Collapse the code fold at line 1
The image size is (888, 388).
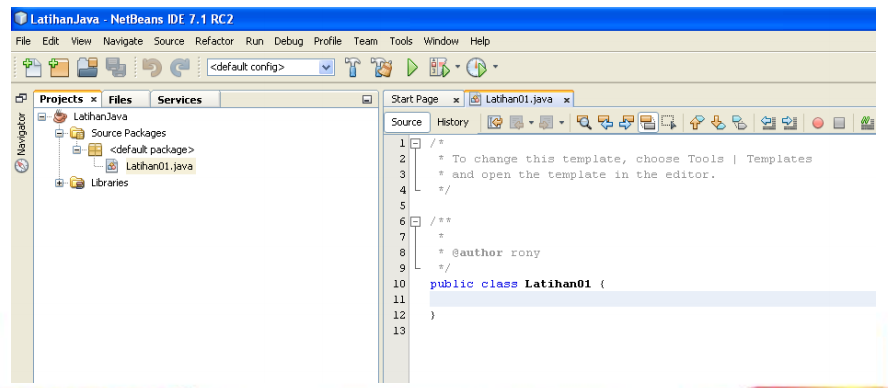[416, 143]
